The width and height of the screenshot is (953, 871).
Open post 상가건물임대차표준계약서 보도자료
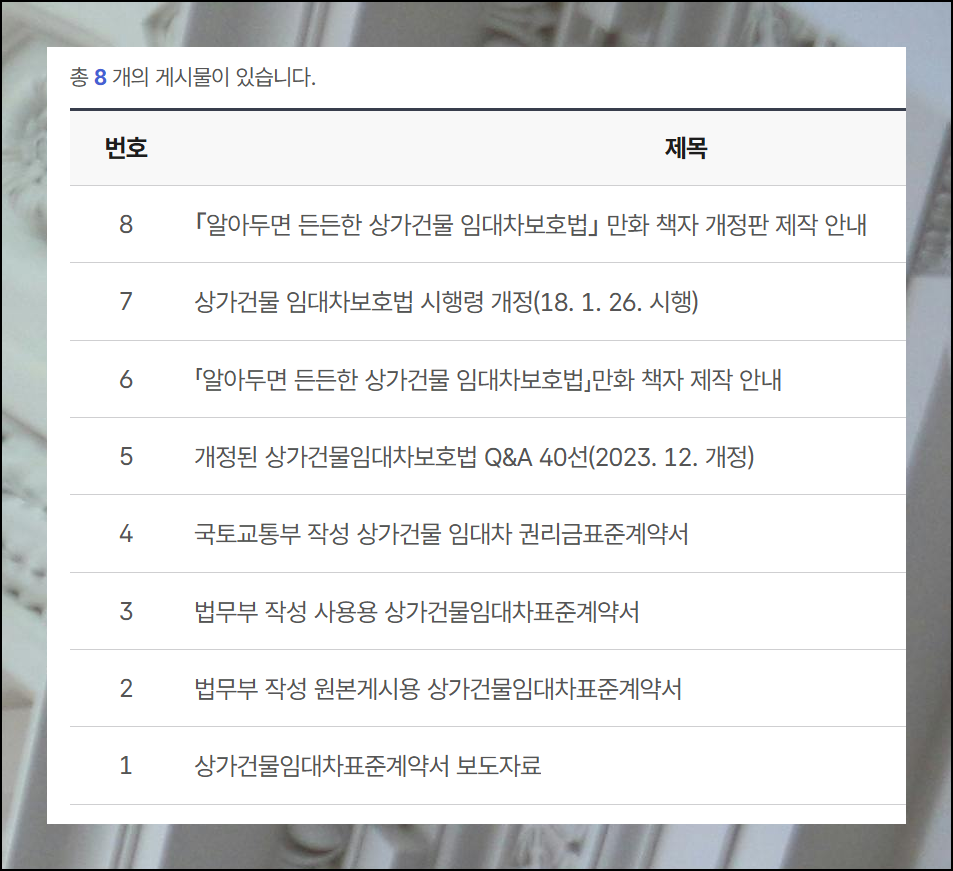point(368,765)
